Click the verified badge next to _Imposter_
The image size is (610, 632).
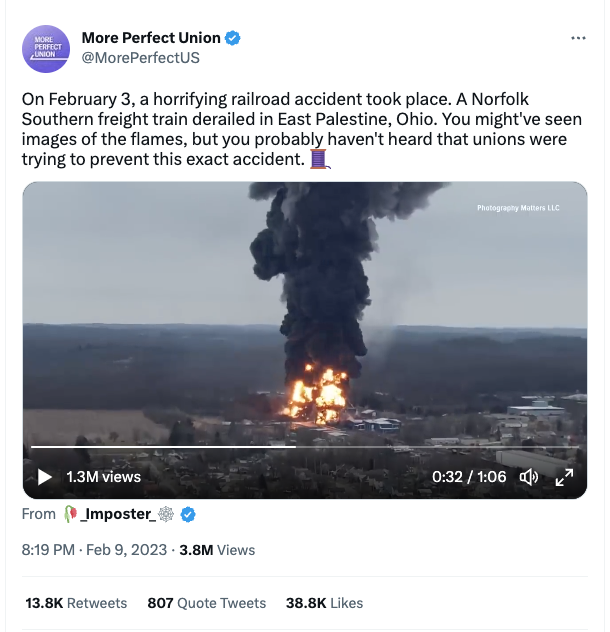tap(188, 514)
